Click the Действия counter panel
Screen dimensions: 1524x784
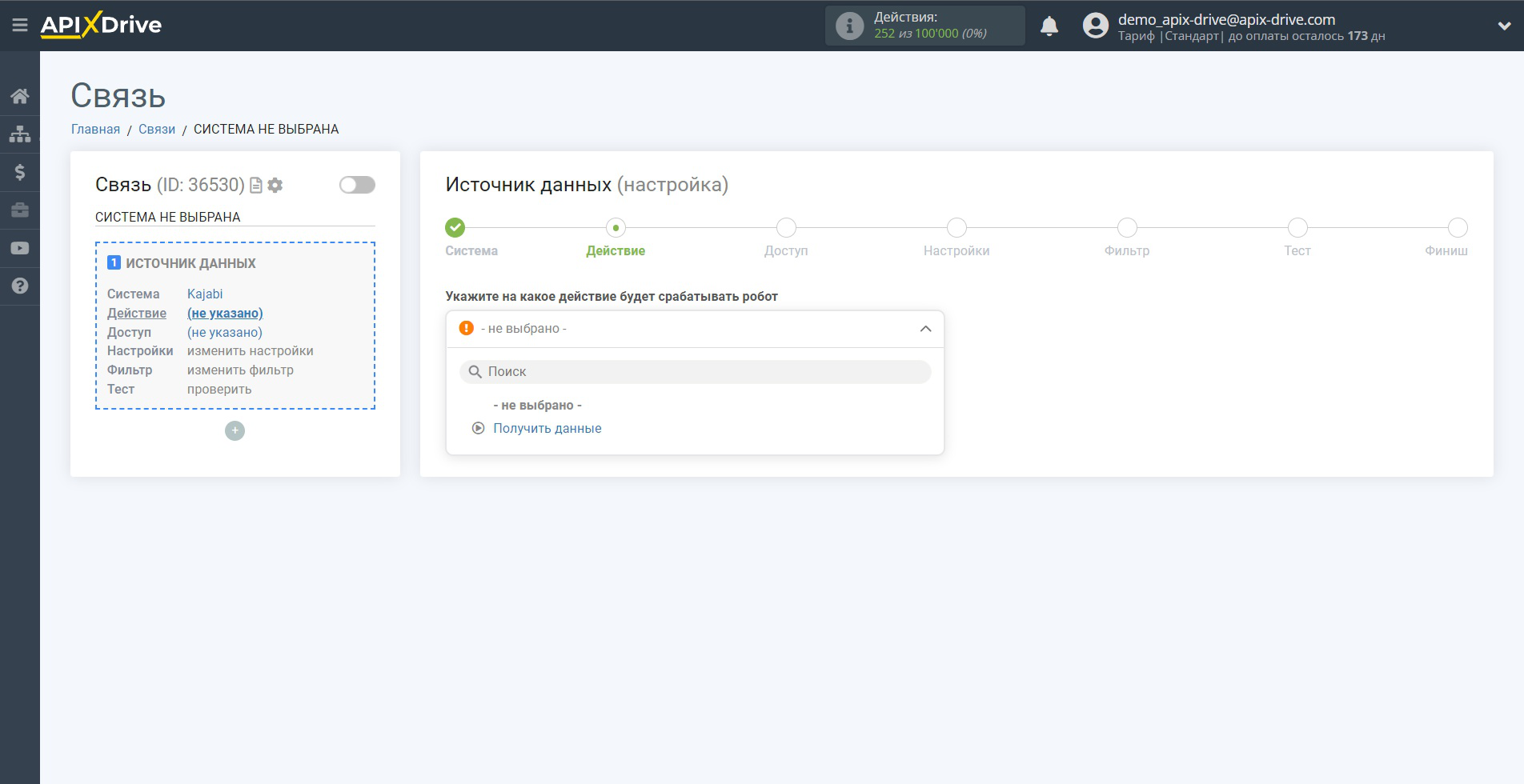click(925, 26)
